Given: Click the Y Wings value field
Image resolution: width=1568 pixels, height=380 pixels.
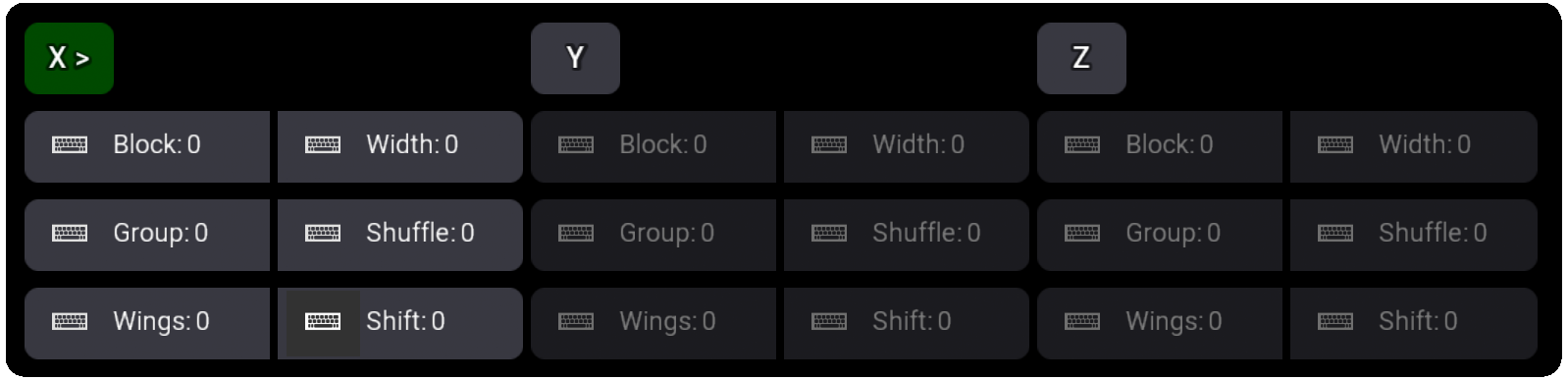Looking at the screenshot, I should (x=653, y=323).
